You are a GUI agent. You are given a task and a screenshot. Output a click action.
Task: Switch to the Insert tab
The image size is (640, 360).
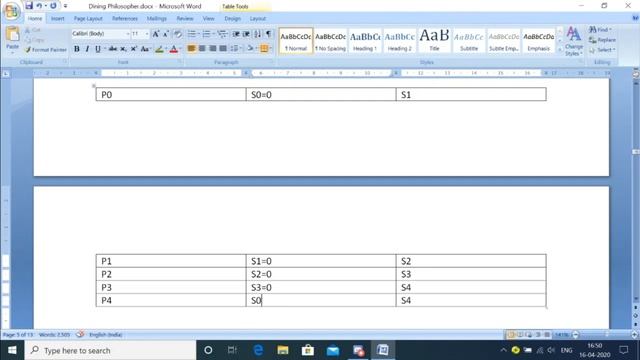(x=58, y=19)
